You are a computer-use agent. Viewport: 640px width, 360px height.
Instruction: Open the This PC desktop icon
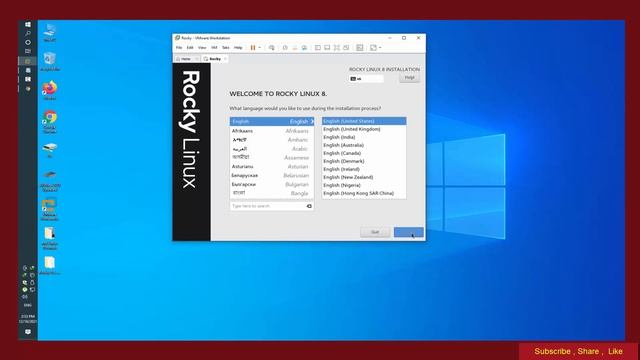[x=50, y=33]
